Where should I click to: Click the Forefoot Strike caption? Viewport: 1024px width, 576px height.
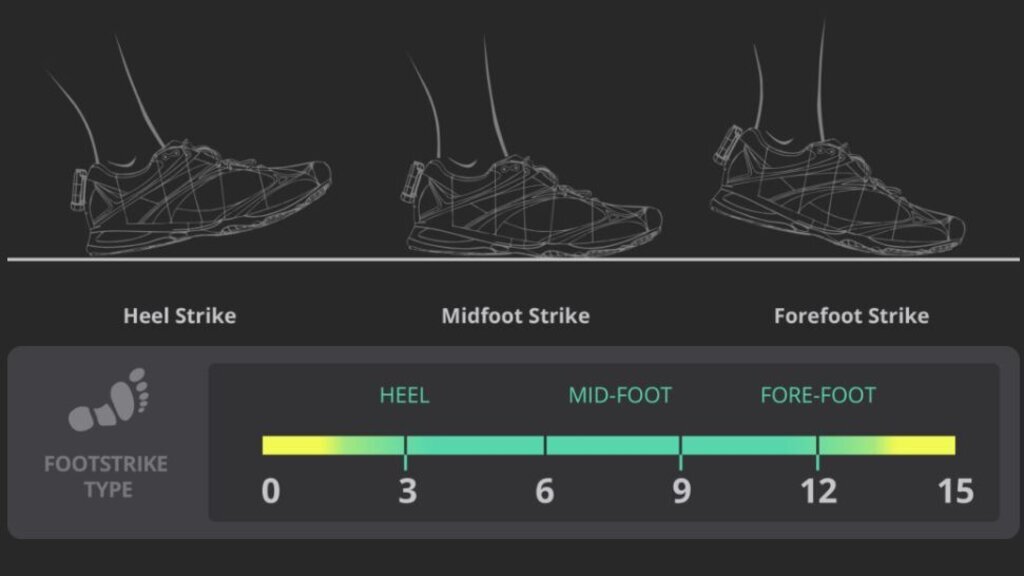851,316
